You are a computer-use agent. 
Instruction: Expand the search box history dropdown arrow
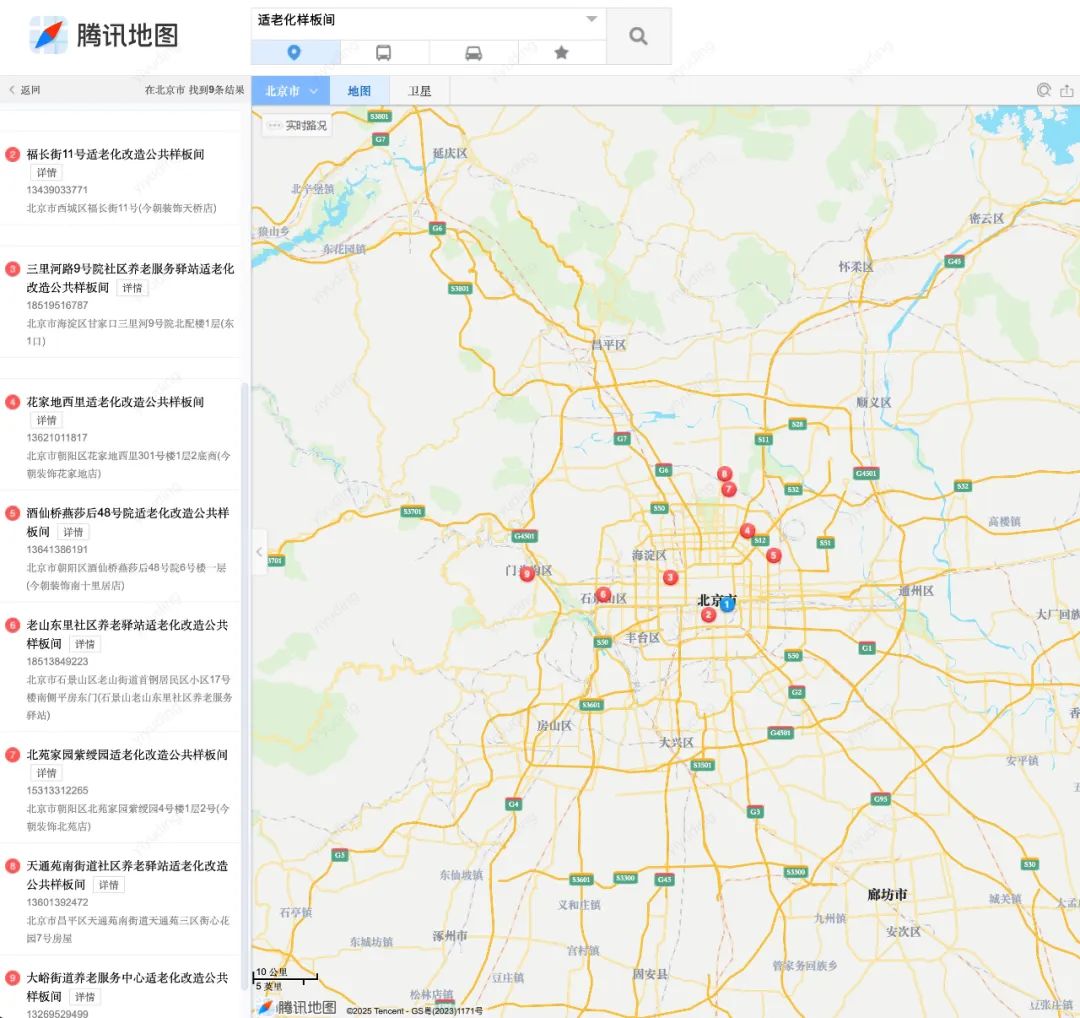coord(591,20)
